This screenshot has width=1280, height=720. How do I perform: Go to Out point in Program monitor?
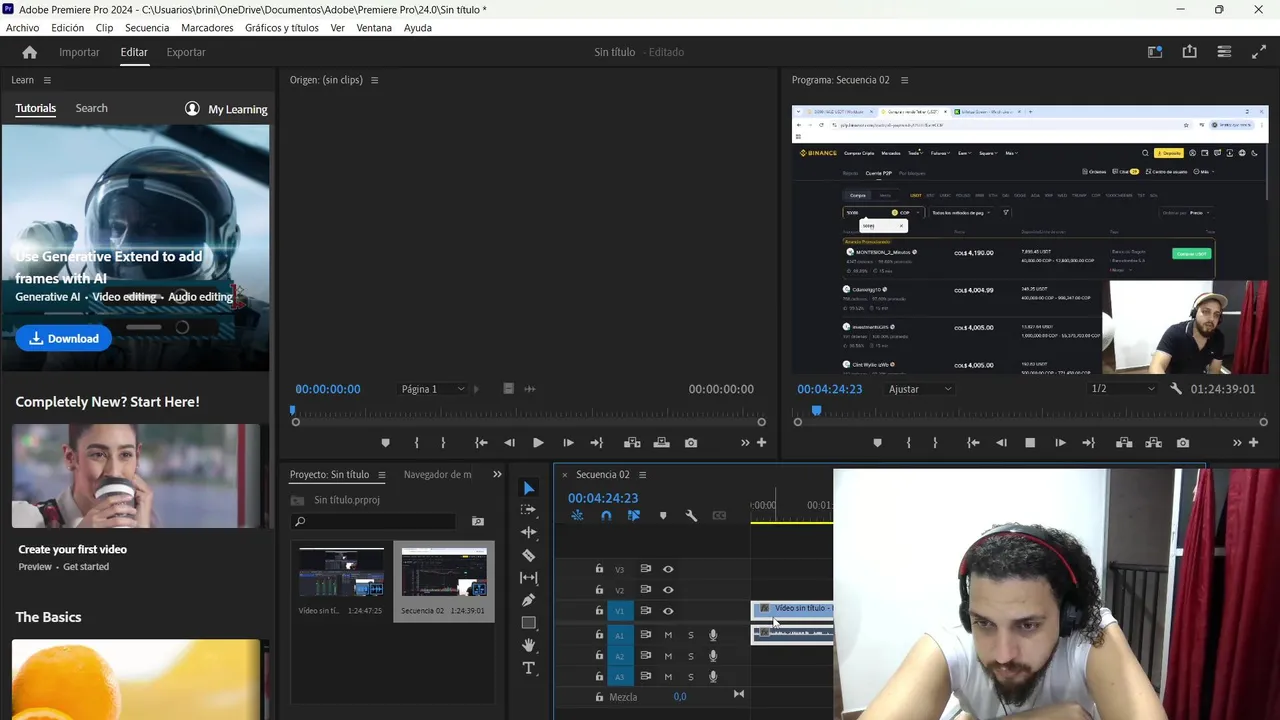pyautogui.click(x=1089, y=443)
